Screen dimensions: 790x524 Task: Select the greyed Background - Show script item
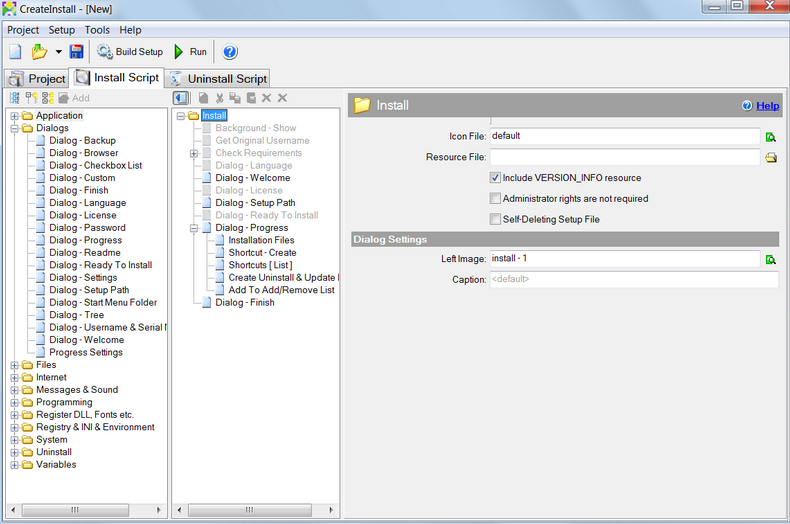[256, 128]
